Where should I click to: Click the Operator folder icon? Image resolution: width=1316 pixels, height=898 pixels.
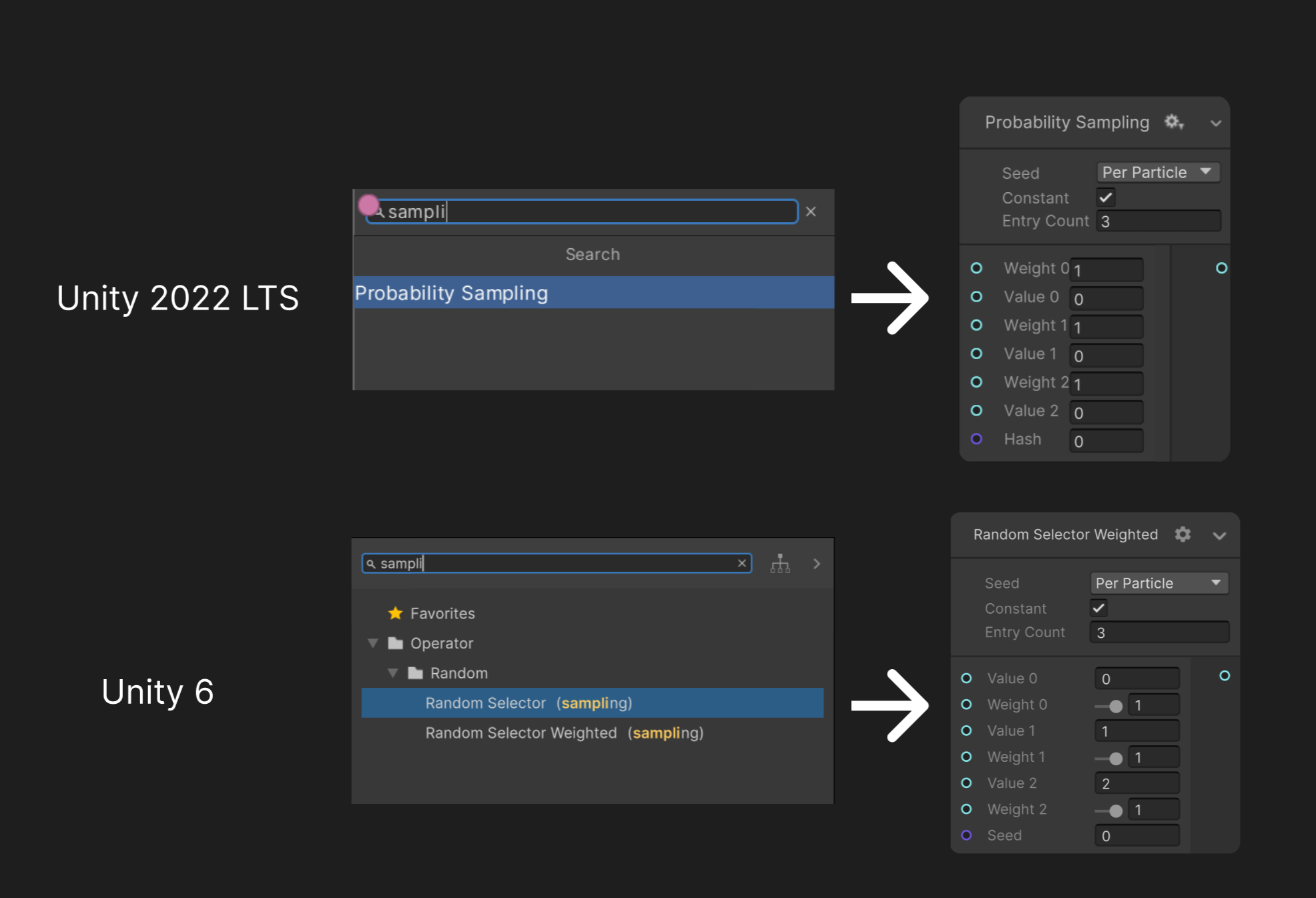(394, 643)
